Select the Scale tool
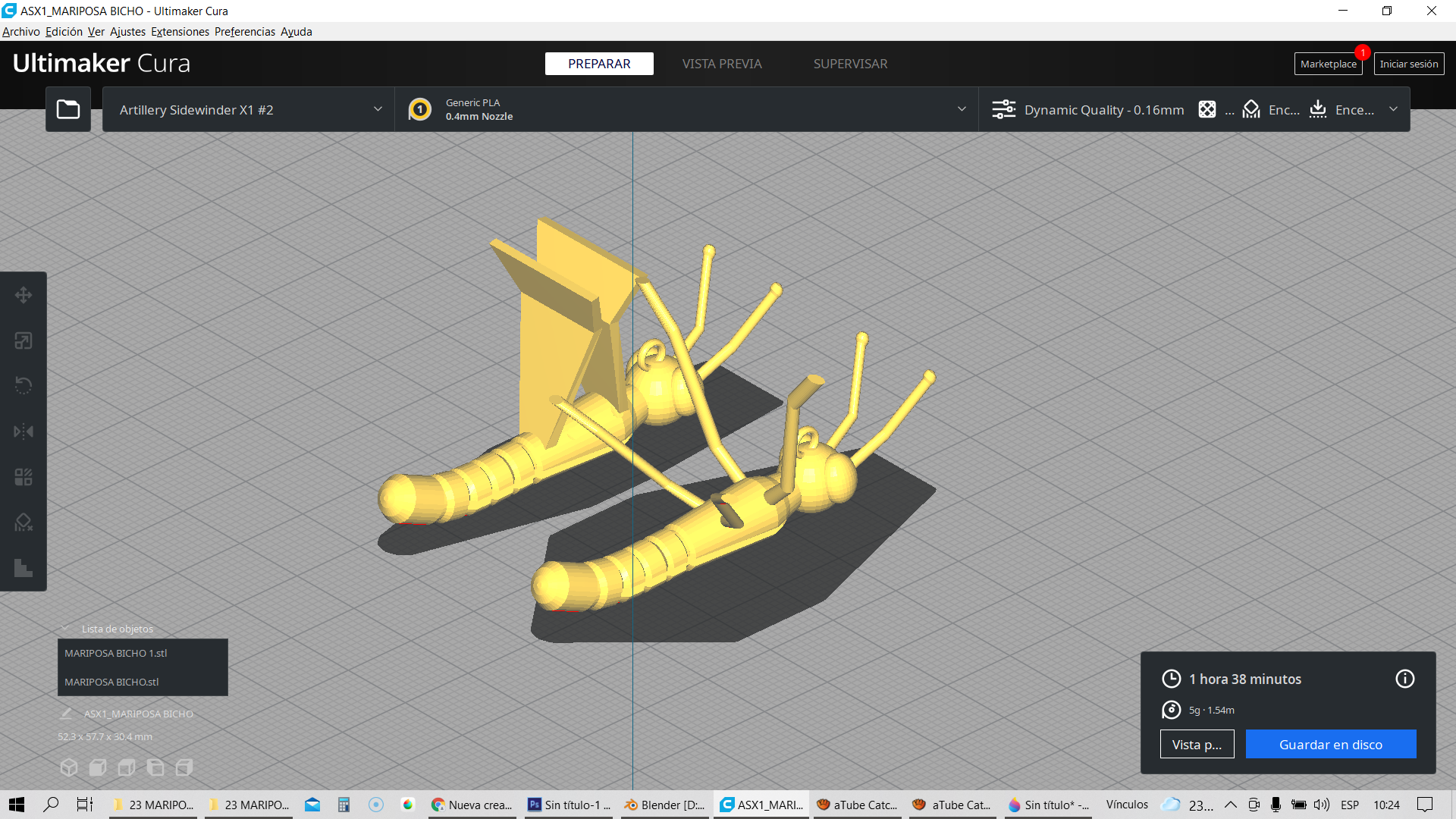This screenshot has width=1456, height=819. 24,340
